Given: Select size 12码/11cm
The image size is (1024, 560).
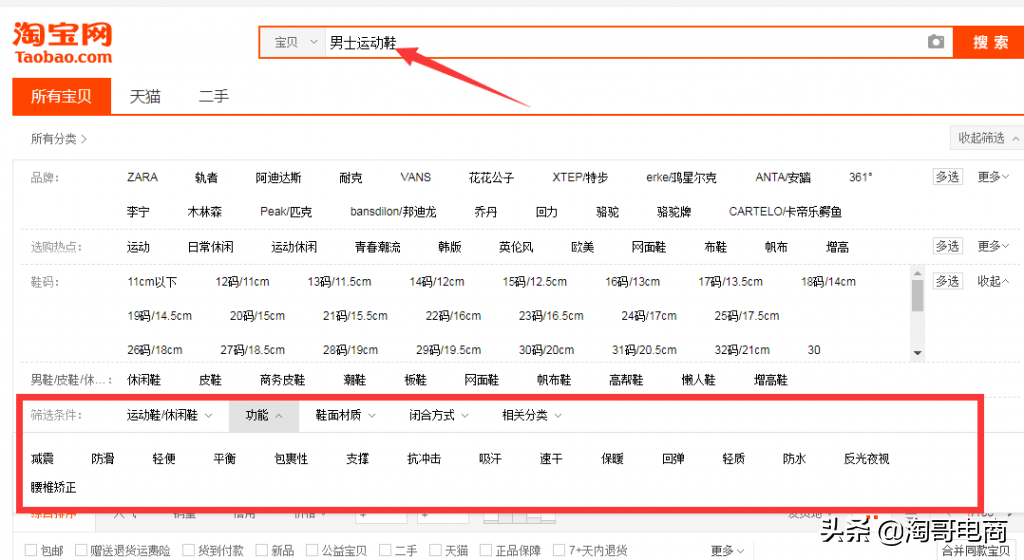Looking at the screenshot, I should (x=242, y=281).
